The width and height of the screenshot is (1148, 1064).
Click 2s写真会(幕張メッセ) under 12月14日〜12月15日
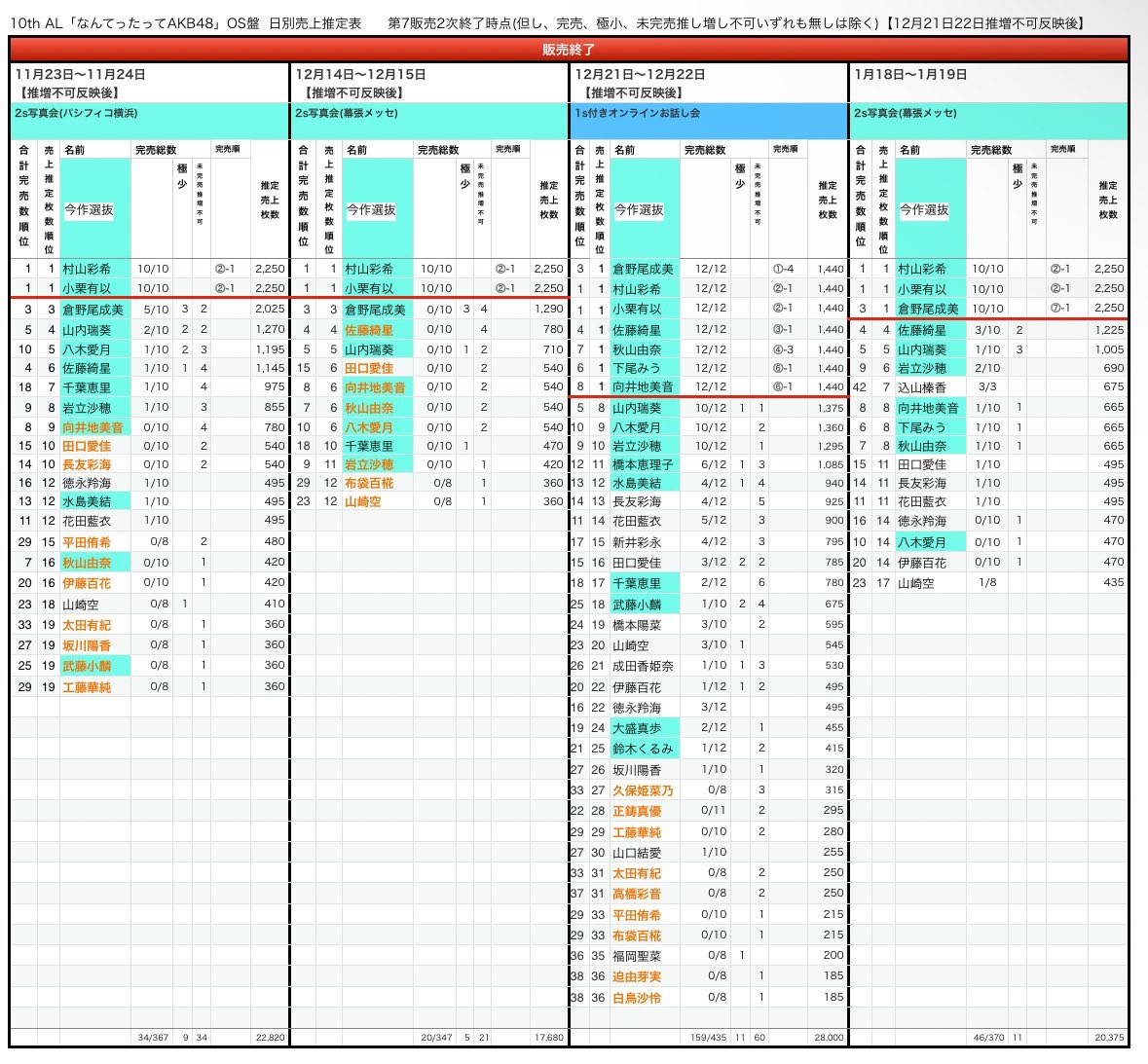(x=347, y=113)
